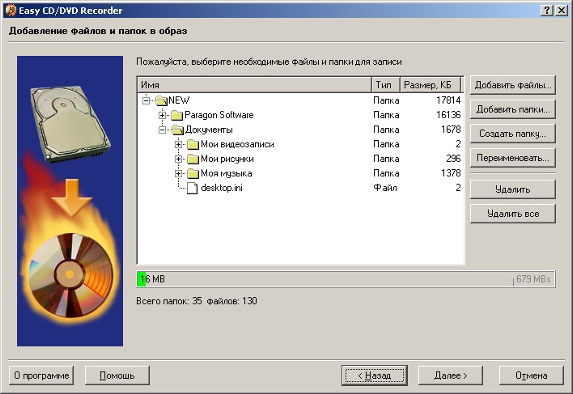Click the size value 1378
Image resolution: width=573 pixels, height=394 pixels.
coord(451,174)
